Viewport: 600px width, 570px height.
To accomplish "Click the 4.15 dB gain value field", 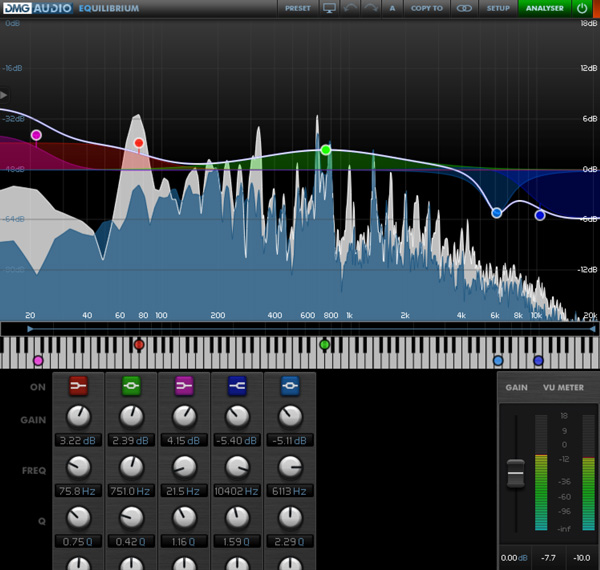I will [184, 440].
